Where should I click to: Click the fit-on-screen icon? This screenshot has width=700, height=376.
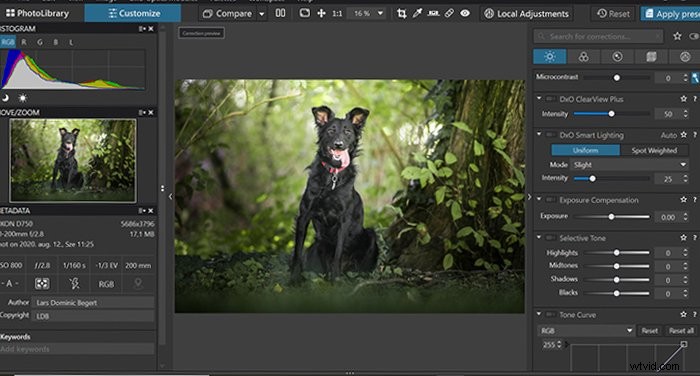(x=304, y=13)
